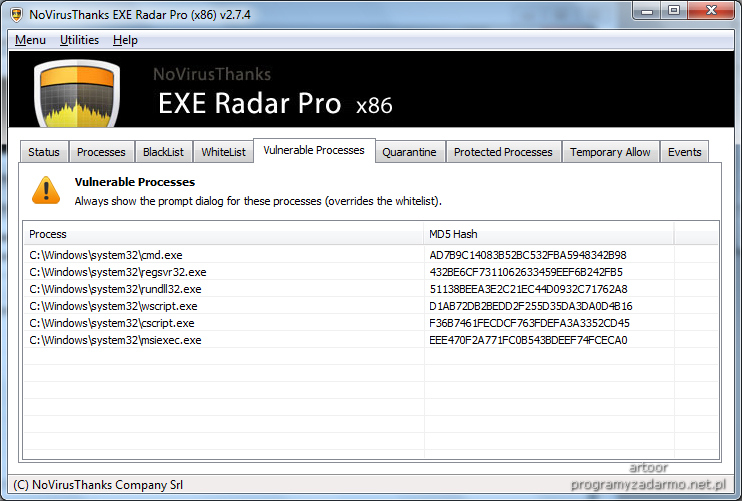This screenshot has height=501, width=742.
Task: Click the F36B7461FECDCF763FDEFA3A3352CD45 hash
Action: pyautogui.click(x=529, y=323)
